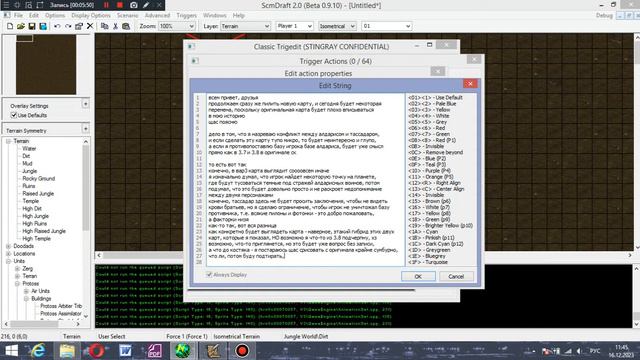
Task: Click the volume speaker tray icon
Action: pos(579,351)
